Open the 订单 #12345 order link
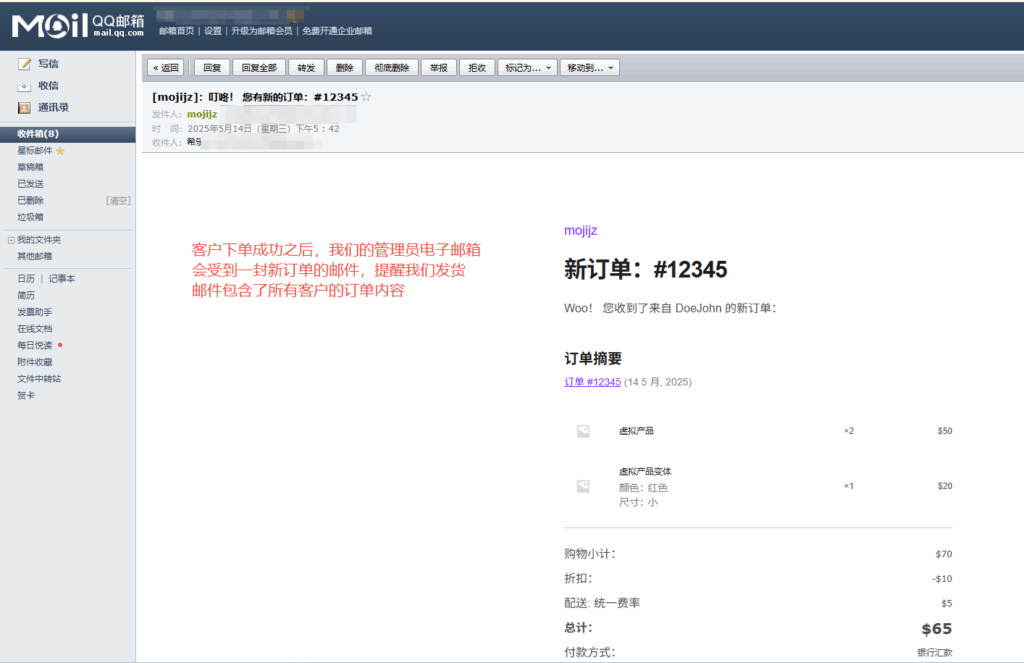The width and height of the screenshot is (1024, 663). (x=592, y=382)
